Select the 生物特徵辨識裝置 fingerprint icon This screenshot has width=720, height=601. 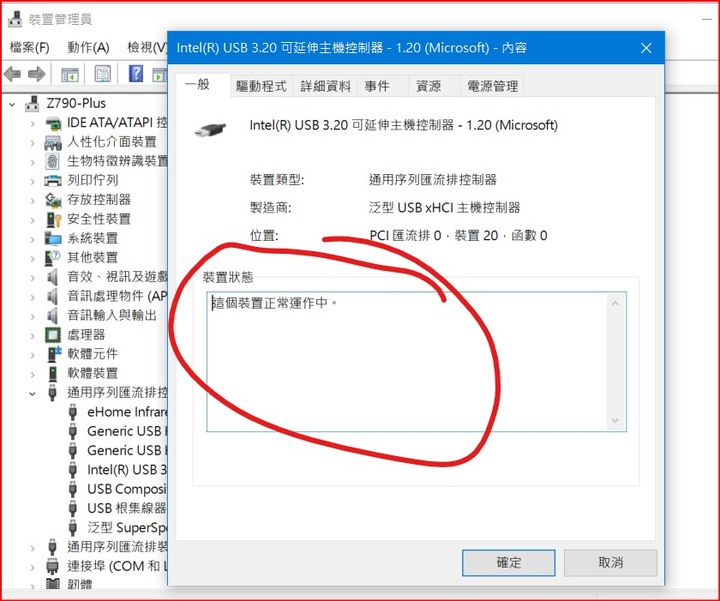(53, 161)
